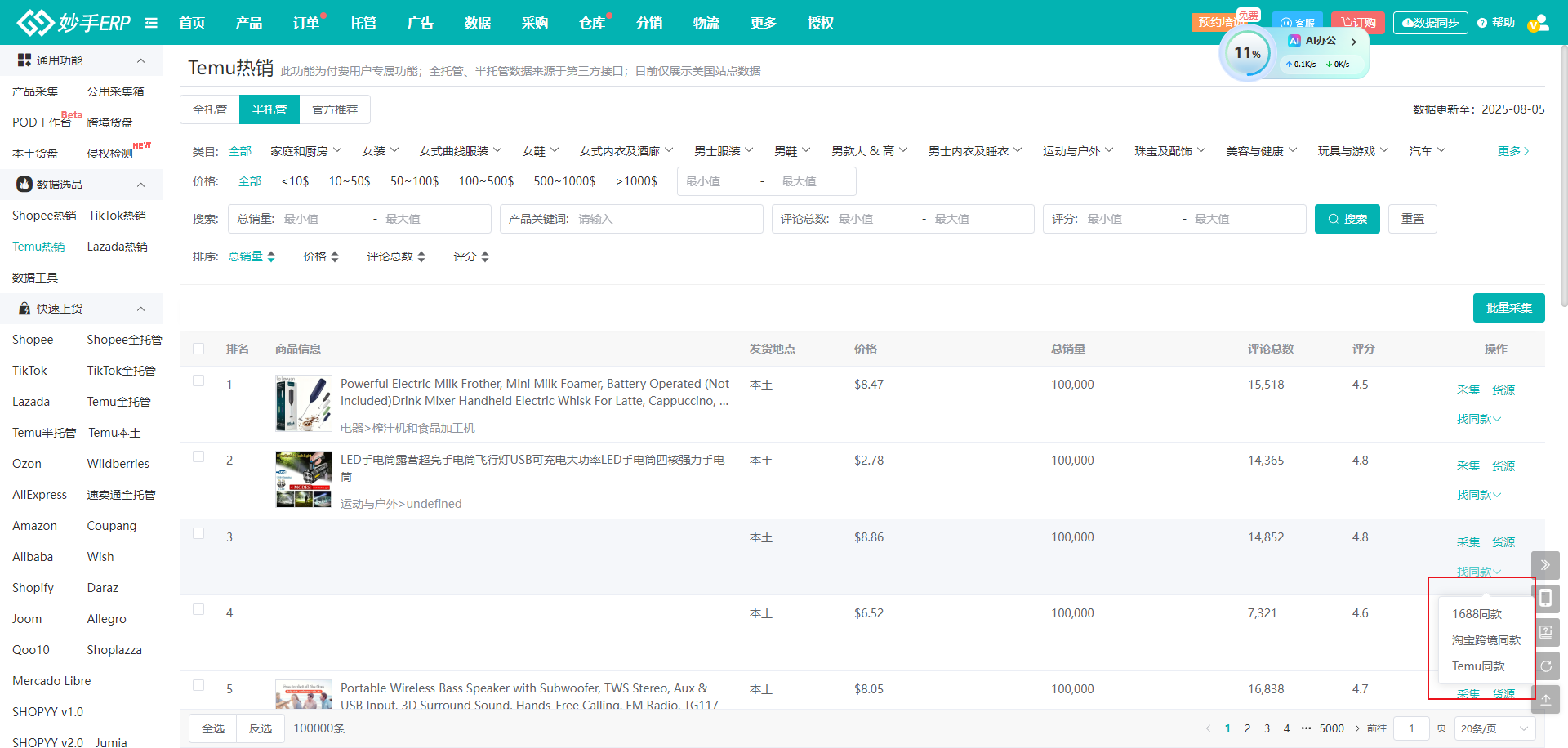Switch to the 全托管 tab
Screen dimensions: 1568x748
[x=210, y=109]
